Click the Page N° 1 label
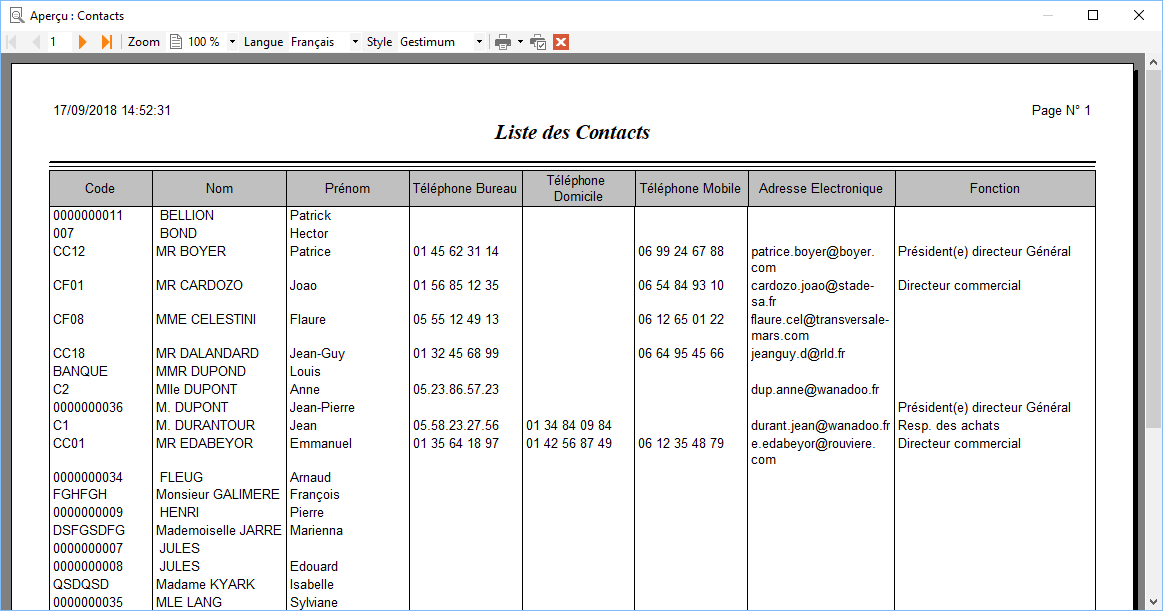Image resolution: width=1163 pixels, height=611 pixels. click(1061, 110)
